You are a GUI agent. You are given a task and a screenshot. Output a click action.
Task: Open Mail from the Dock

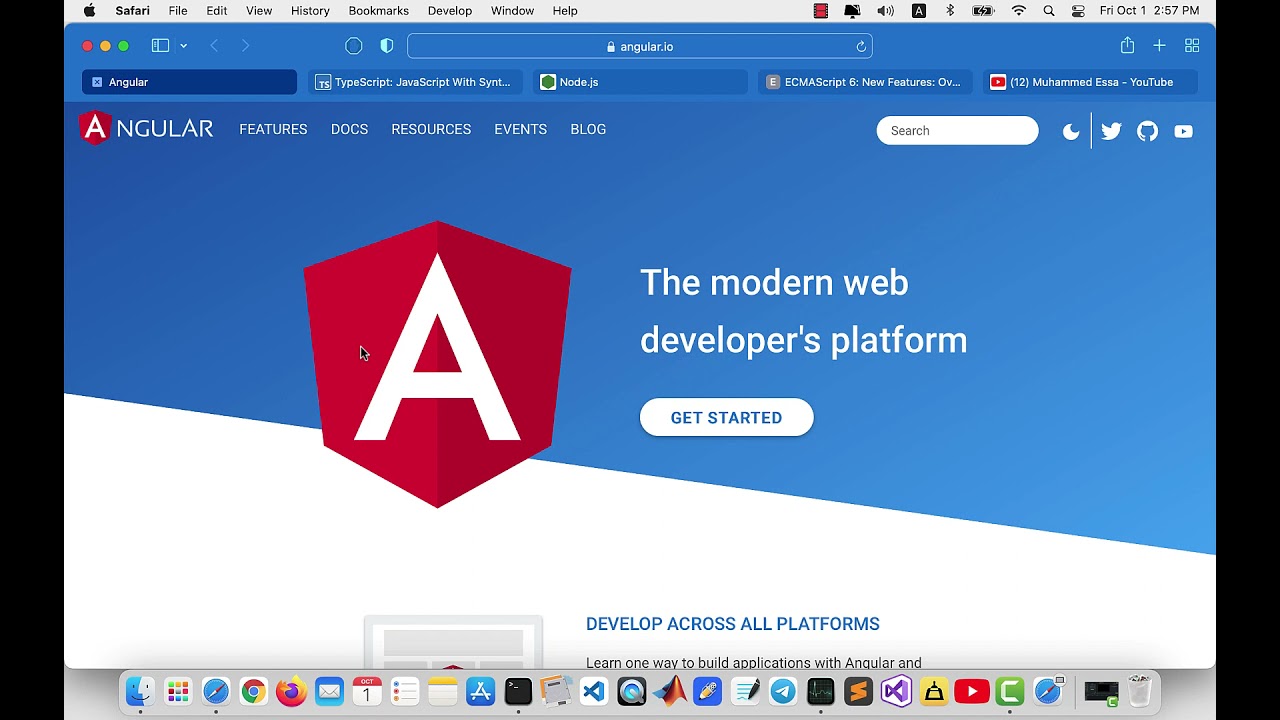point(329,691)
